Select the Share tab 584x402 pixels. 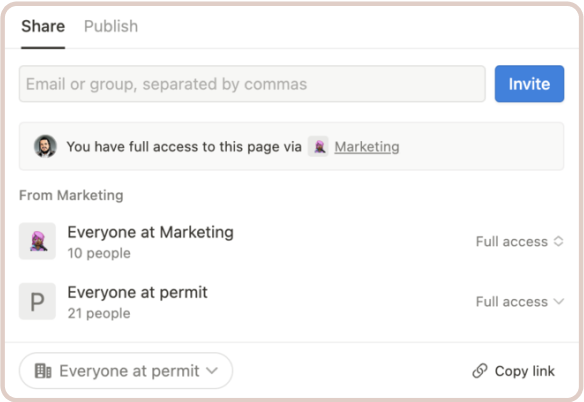(x=43, y=26)
